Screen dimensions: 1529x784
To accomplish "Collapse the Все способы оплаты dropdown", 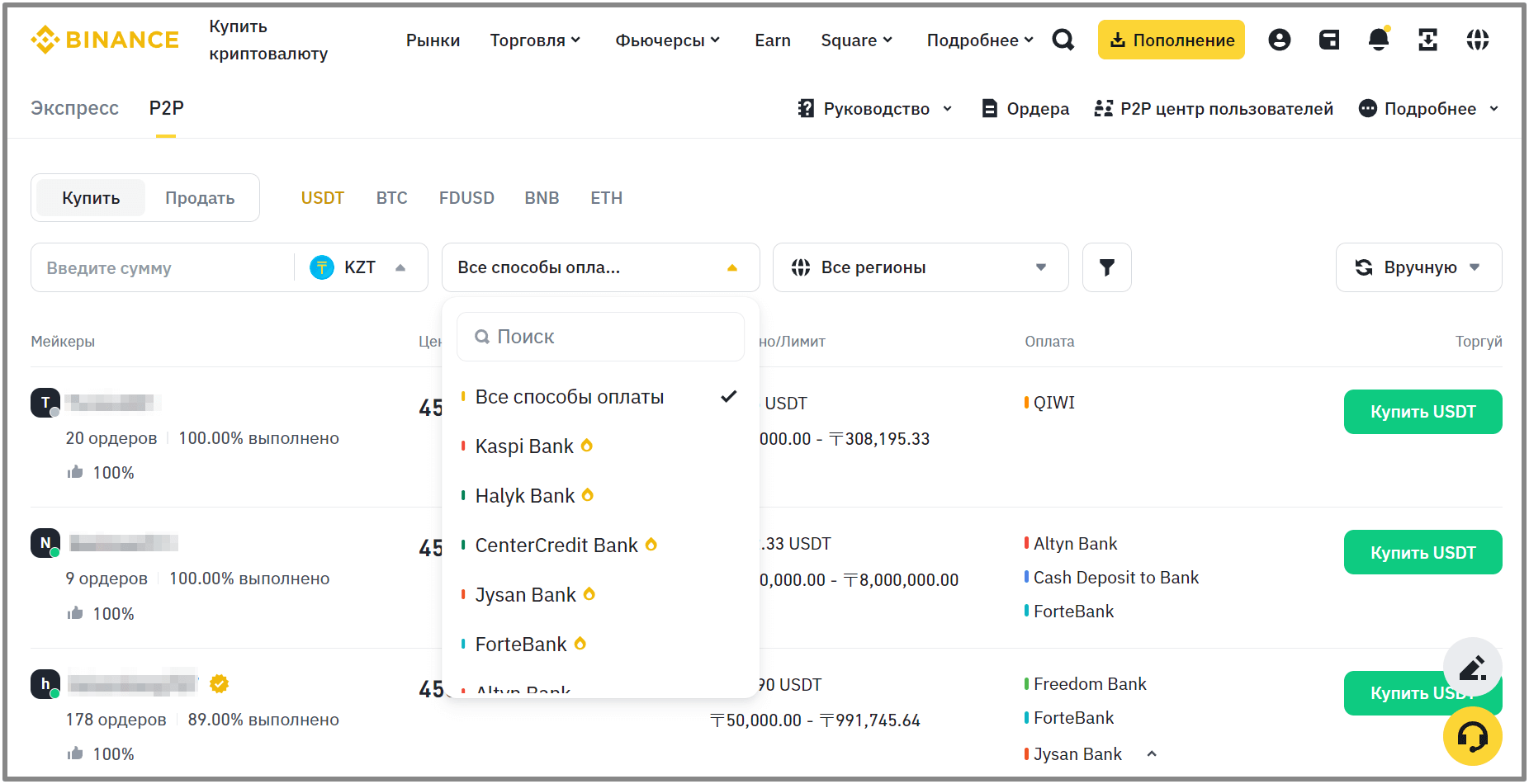I will (601, 267).
